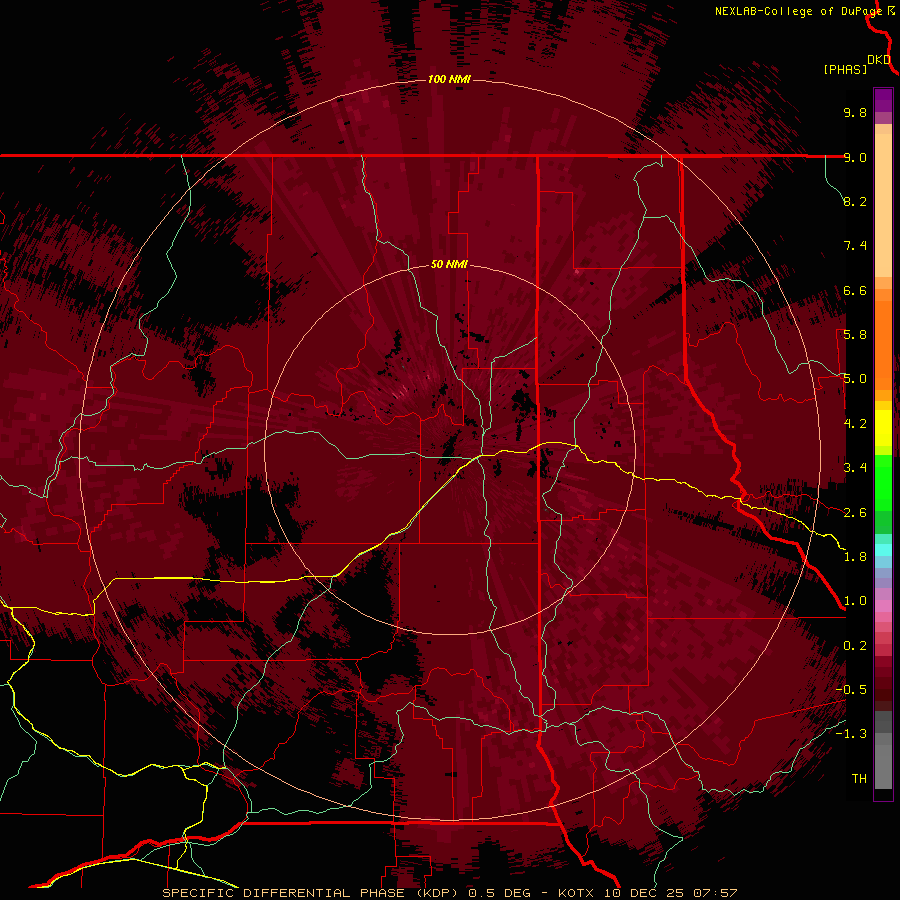Click the 07:57 timestamp in caption
Image resolution: width=900 pixels, height=900 pixels.
(715, 893)
